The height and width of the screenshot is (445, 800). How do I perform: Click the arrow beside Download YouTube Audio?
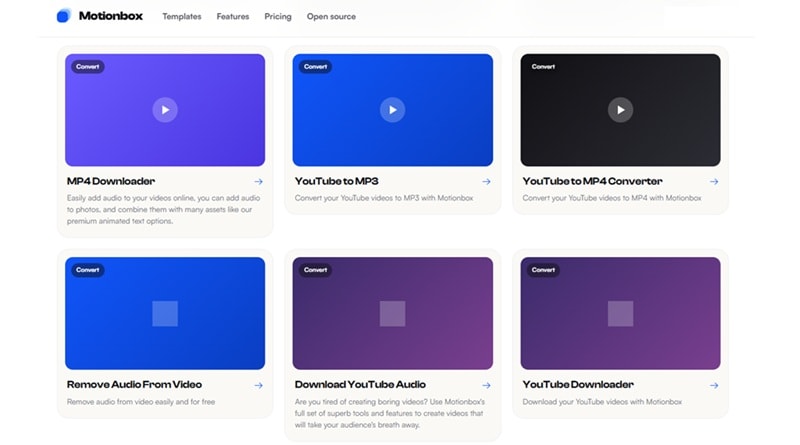click(486, 385)
